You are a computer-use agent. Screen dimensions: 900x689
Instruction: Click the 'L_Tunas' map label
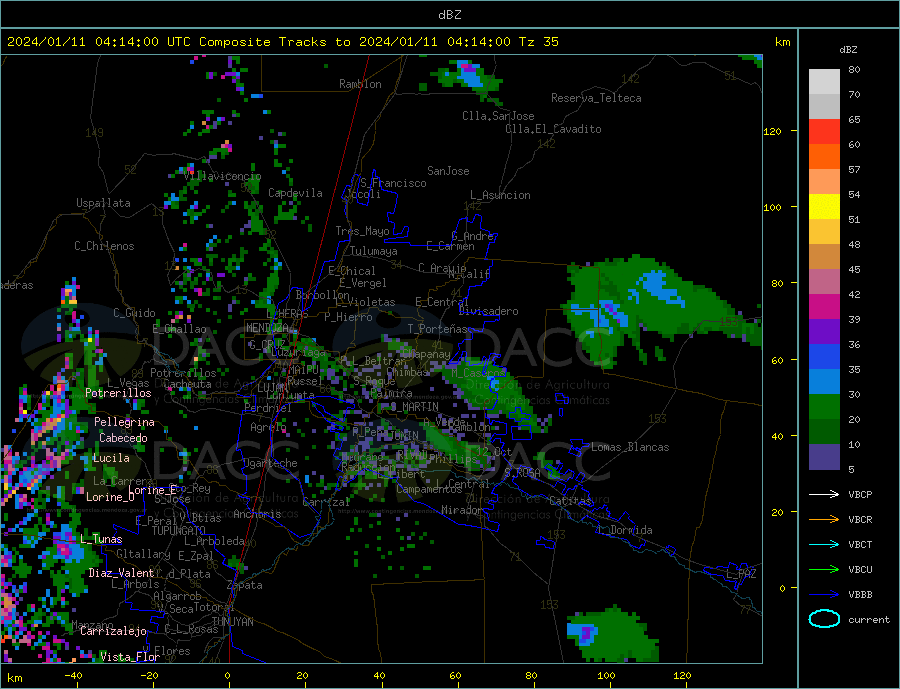(101, 539)
